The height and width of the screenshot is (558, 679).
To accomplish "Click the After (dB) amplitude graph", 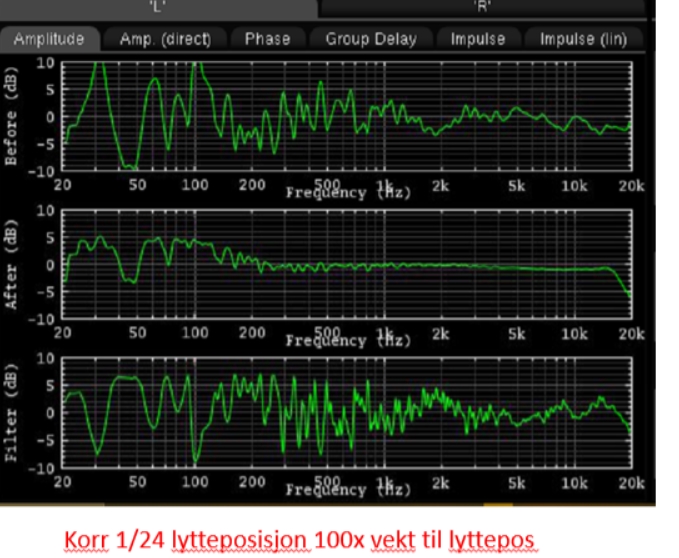I will click(x=346, y=264).
